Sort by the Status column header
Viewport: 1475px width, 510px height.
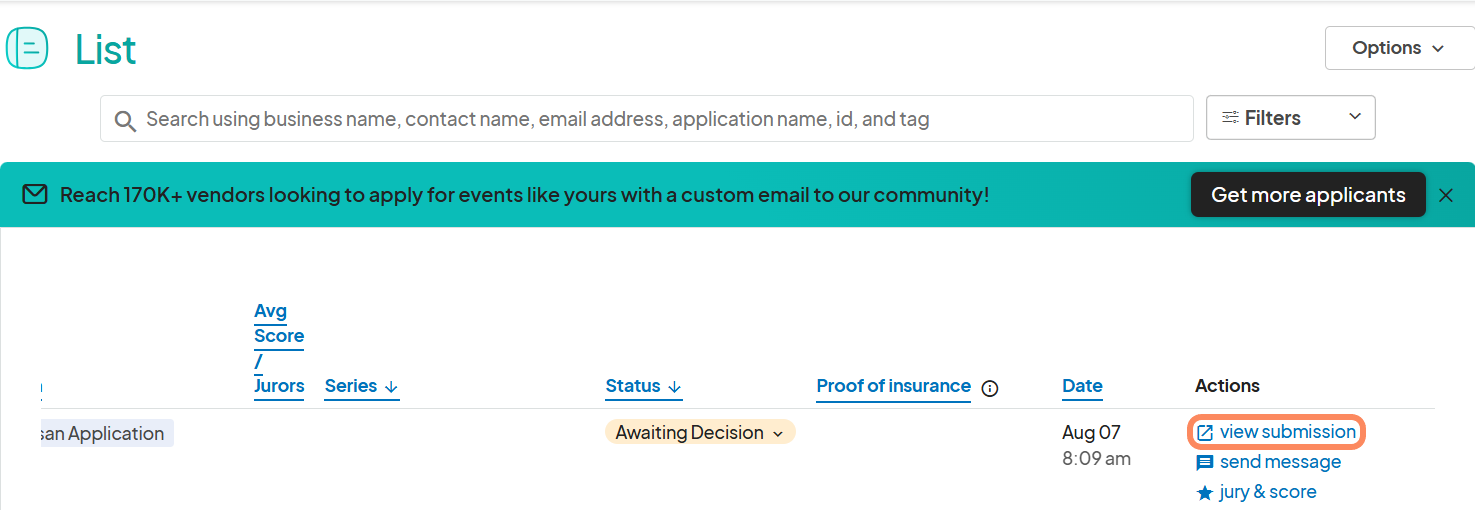tap(643, 386)
